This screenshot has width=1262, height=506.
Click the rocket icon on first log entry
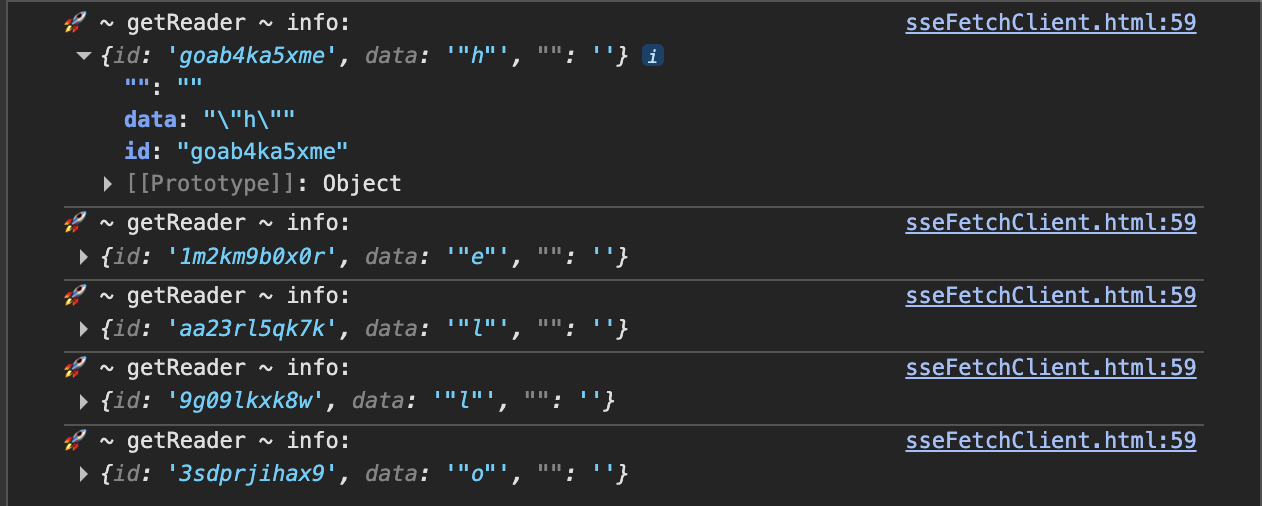(x=76, y=23)
